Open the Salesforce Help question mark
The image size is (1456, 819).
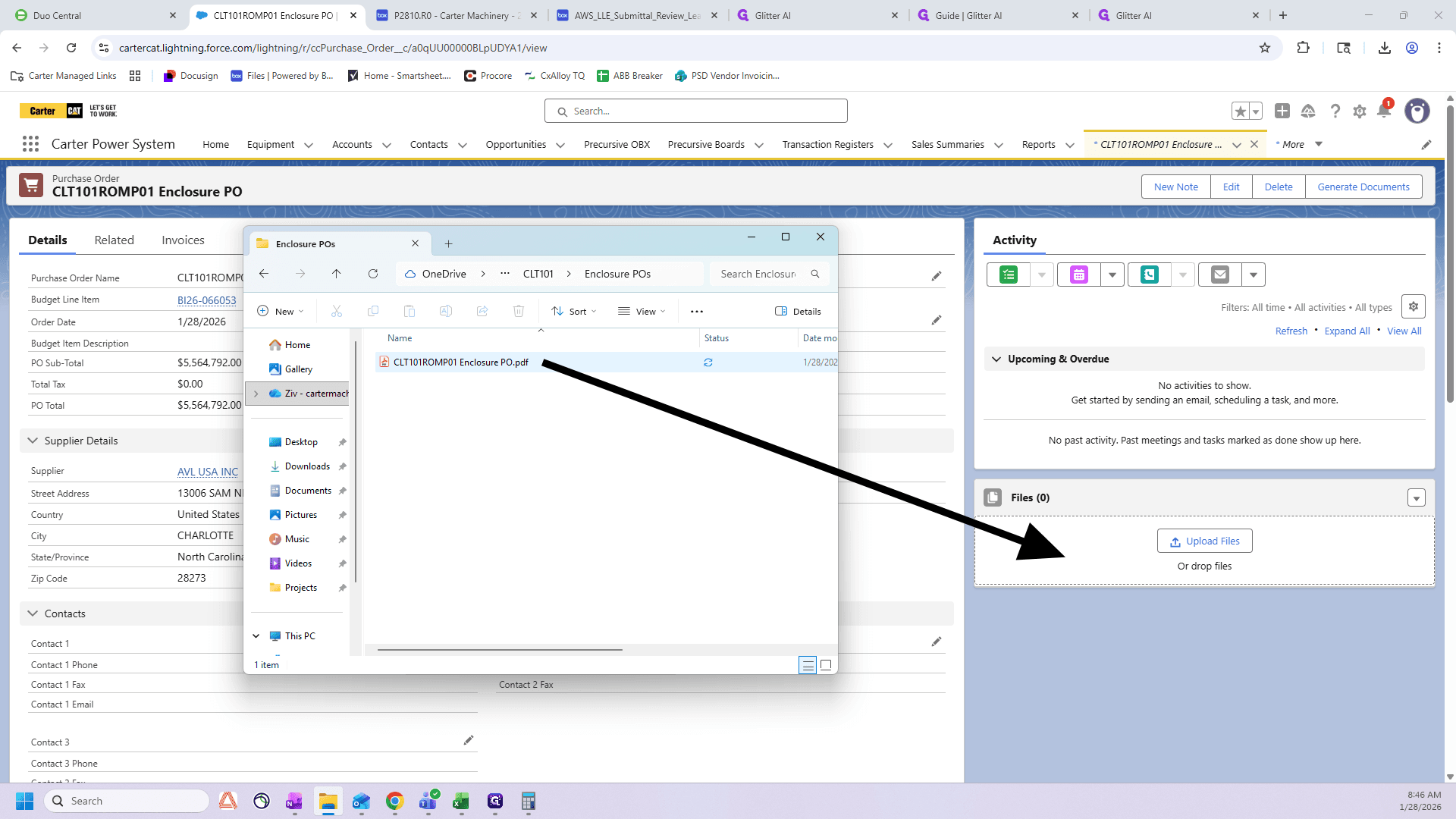pos(1335,111)
